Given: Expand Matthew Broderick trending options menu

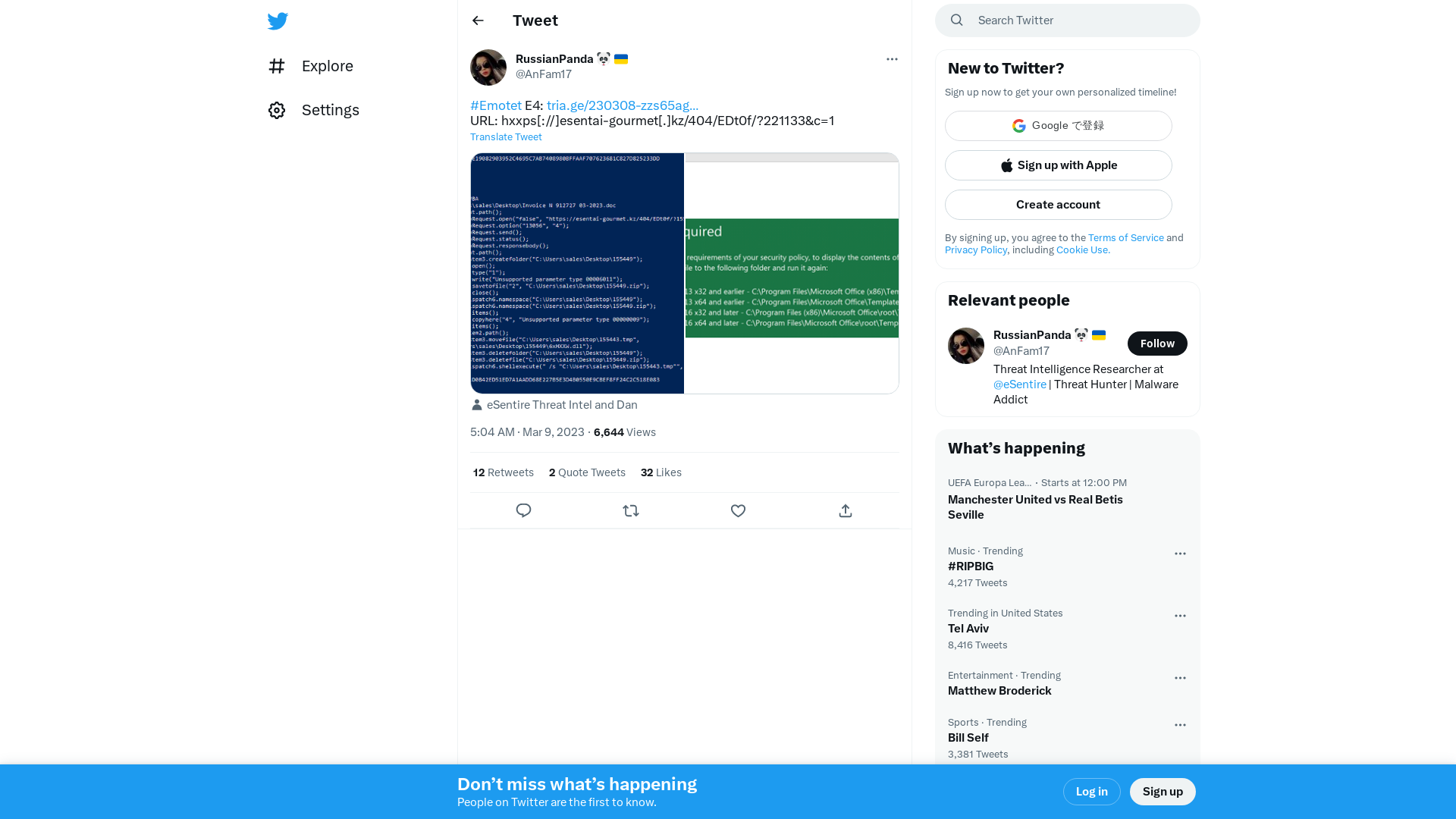Looking at the screenshot, I should coord(1179,678).
